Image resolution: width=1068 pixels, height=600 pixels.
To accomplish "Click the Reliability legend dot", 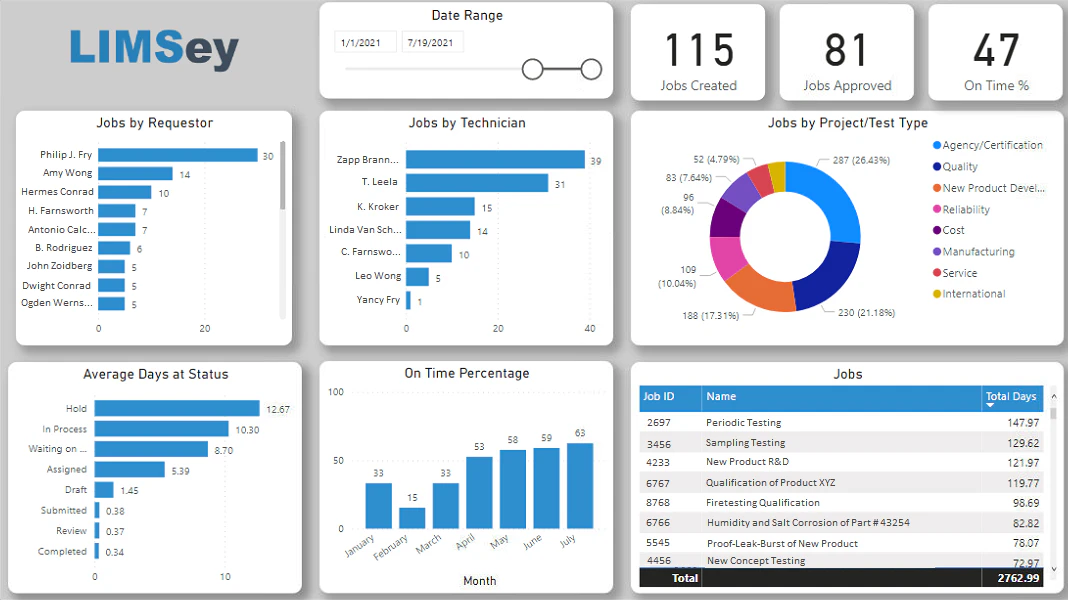I will pos(937,209).
